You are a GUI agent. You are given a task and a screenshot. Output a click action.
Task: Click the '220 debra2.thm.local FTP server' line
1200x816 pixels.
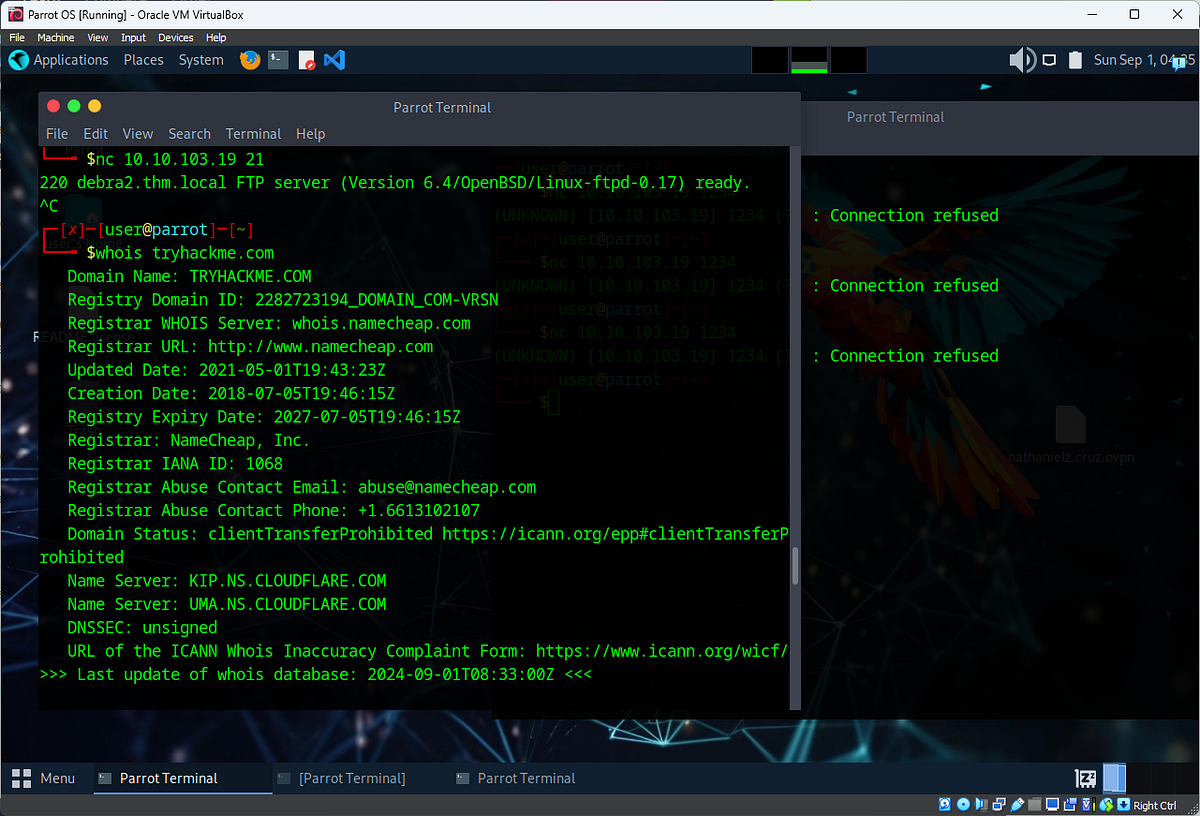tap(395, 182)
